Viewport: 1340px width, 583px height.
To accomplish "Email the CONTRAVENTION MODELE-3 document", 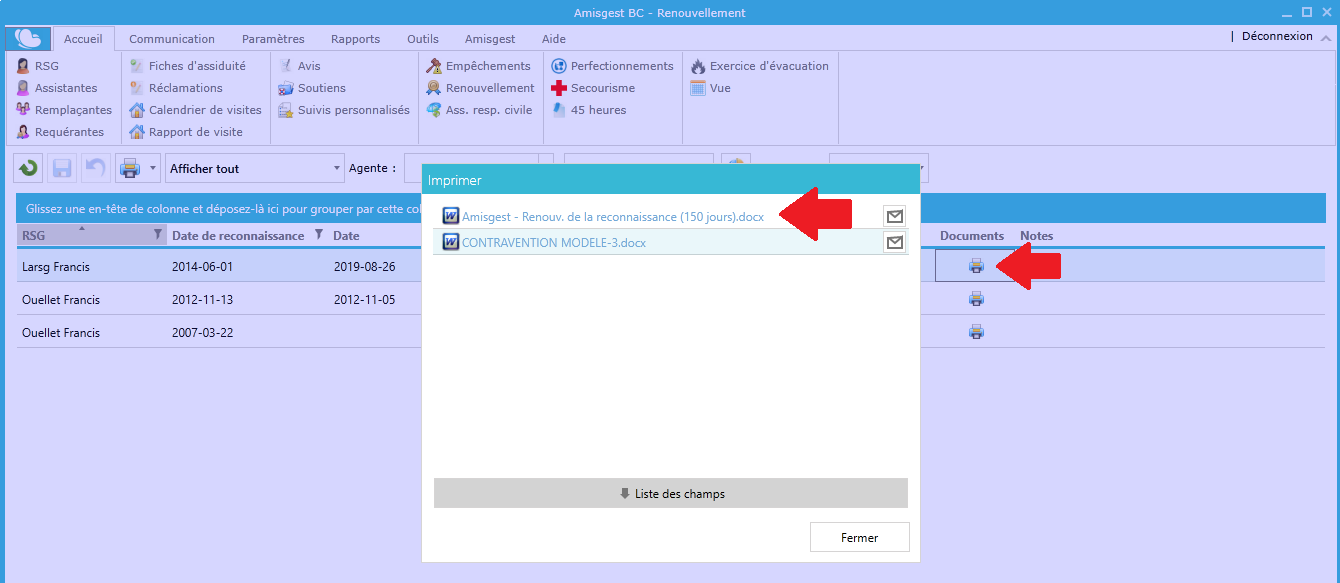I will (895, 242).
